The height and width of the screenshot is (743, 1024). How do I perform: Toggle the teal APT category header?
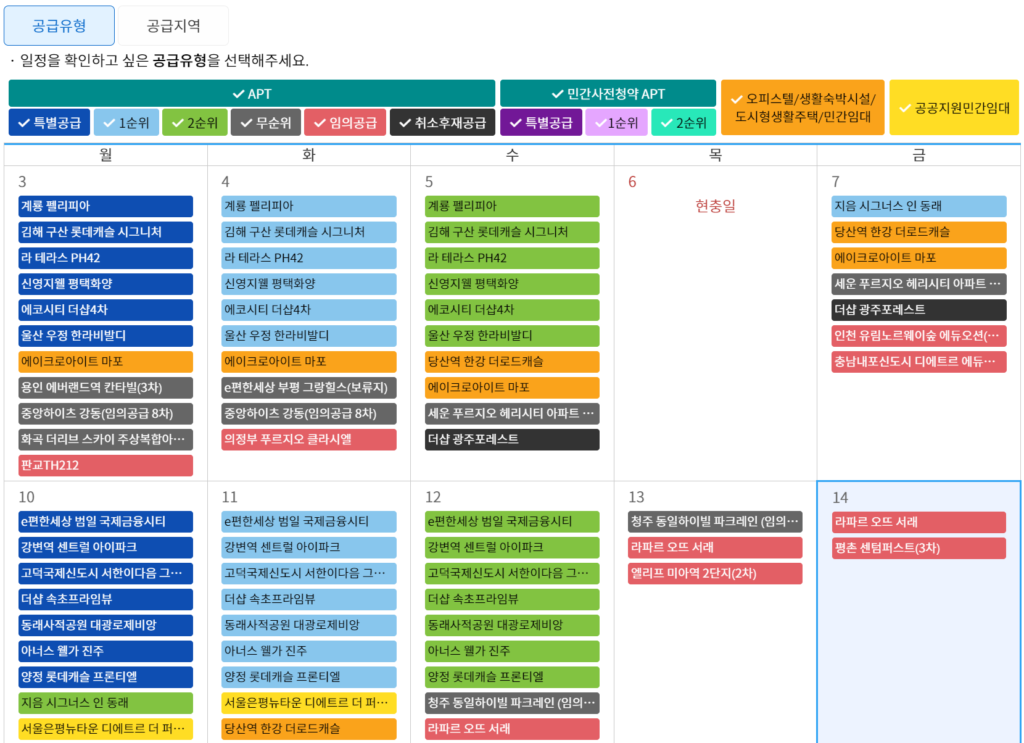pos(251,93)
